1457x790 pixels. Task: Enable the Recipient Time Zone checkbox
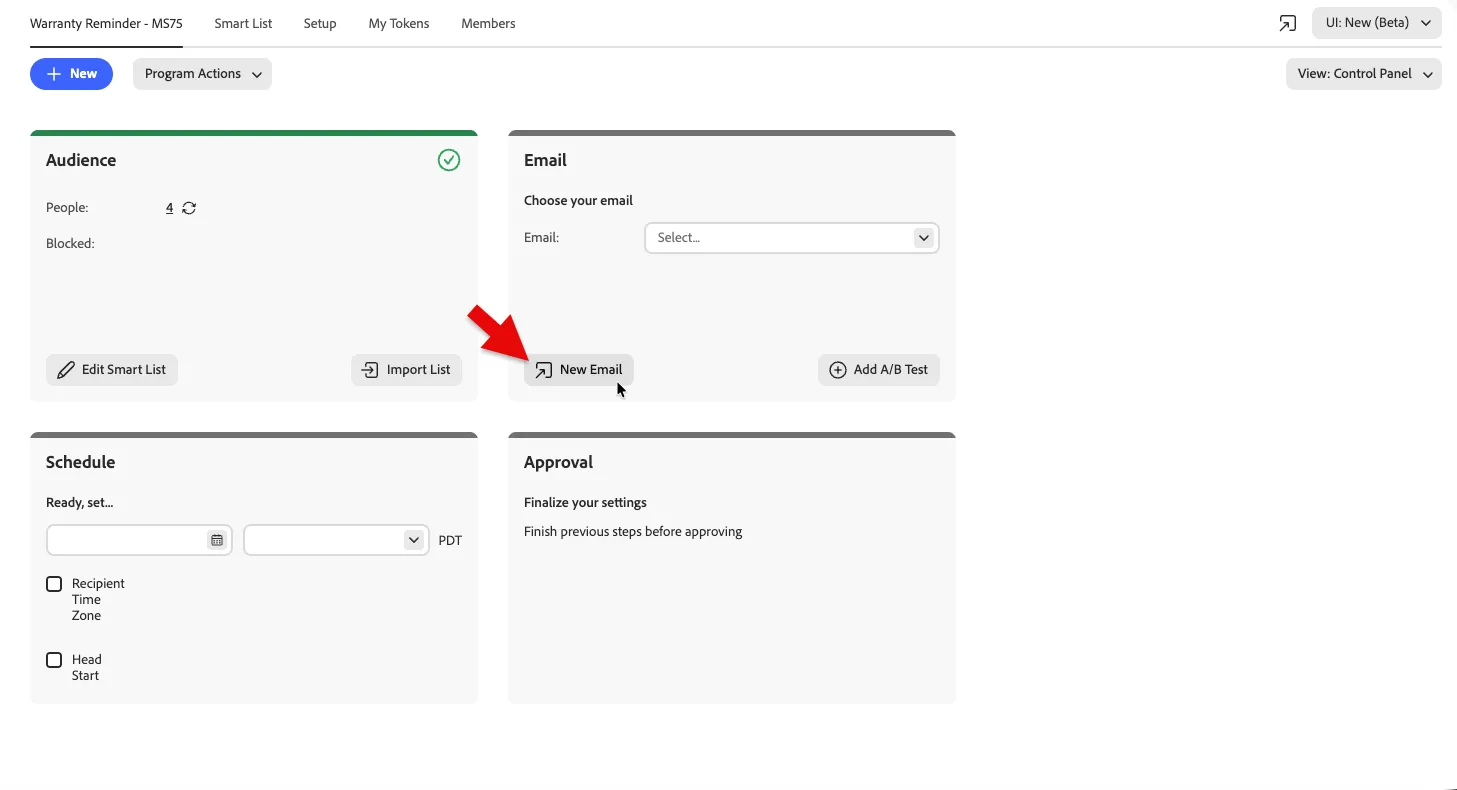tap(54, 584)
